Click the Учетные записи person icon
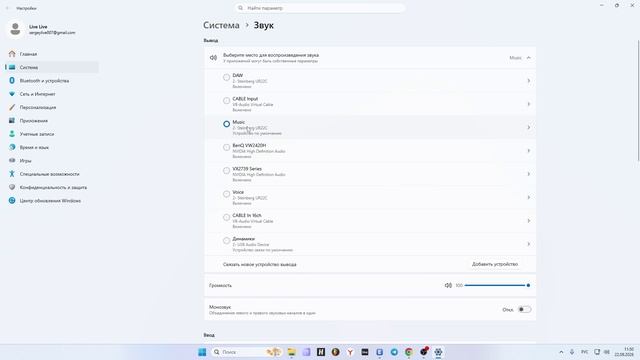 [x=12, y=134]
